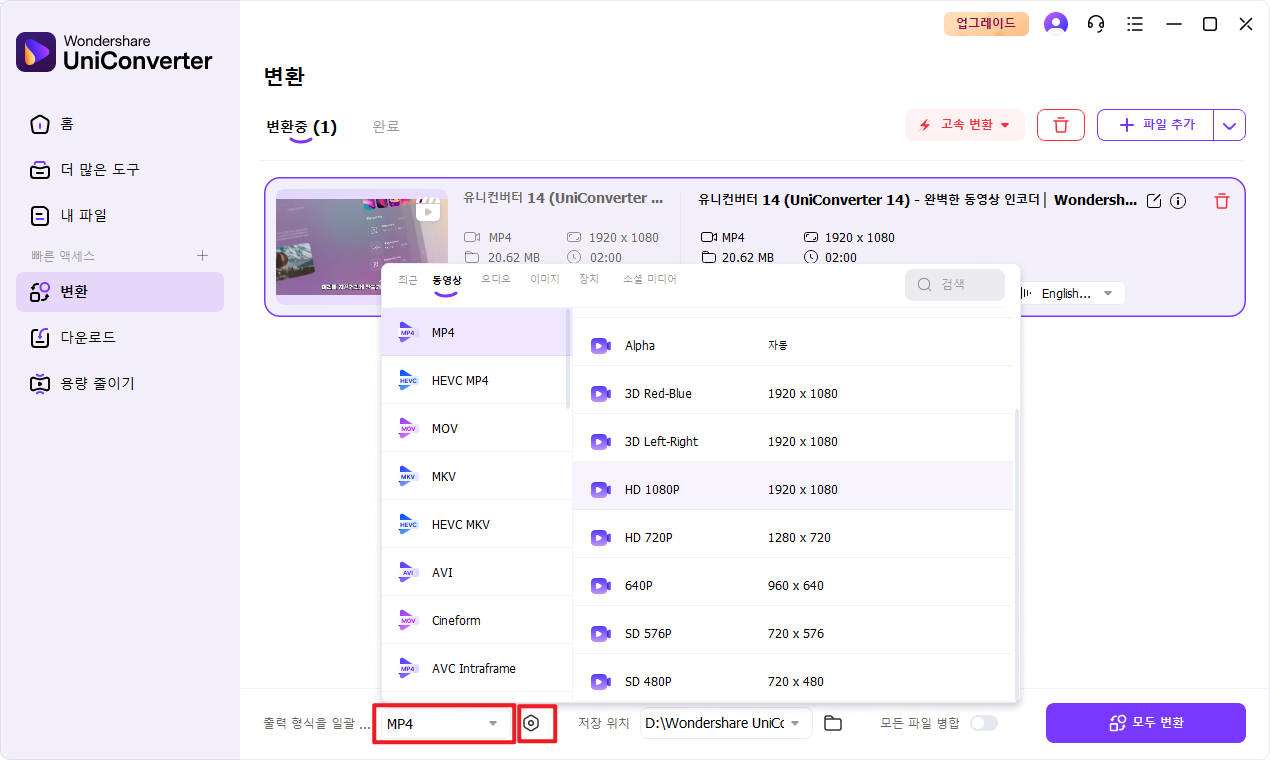This screenshot has width=1270, height=760.
Task: Open 내 파일 in the sidebar
Action: [x=120, y=216]
